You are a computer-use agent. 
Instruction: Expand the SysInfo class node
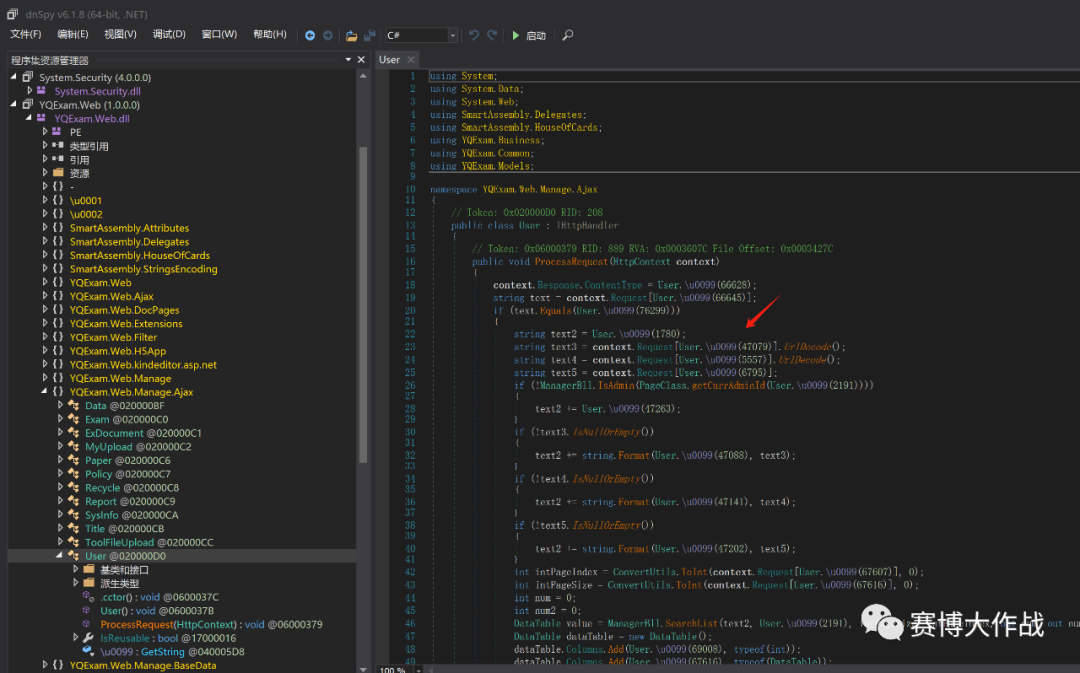(59, 515)
